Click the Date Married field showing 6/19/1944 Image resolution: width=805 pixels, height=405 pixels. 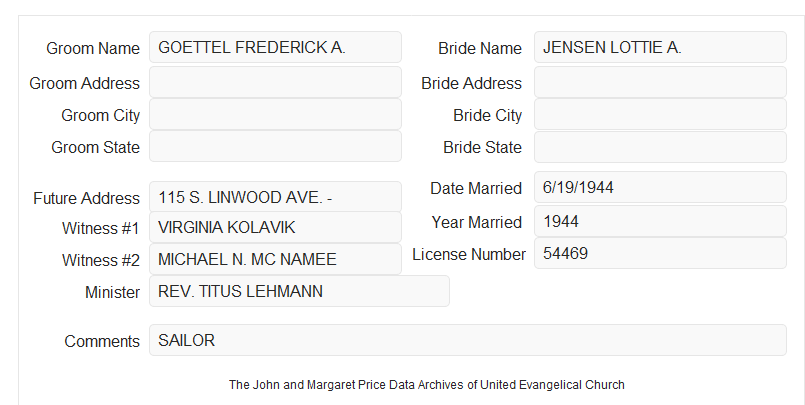point(660,187)
